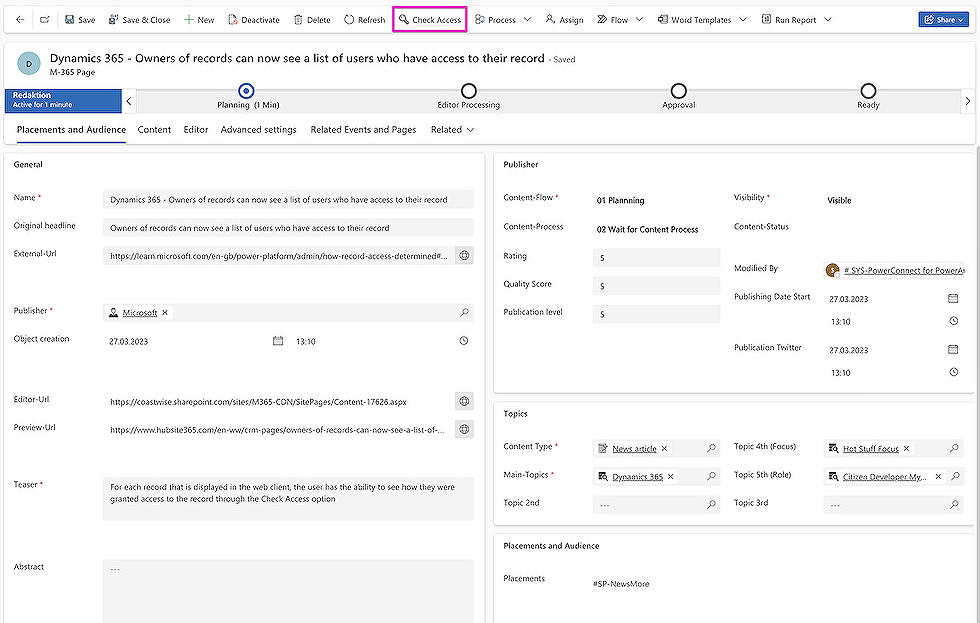This screenshot has width=980, height=623.
Task: Open Related Events and Pages tab
Action: pos(363,129)
